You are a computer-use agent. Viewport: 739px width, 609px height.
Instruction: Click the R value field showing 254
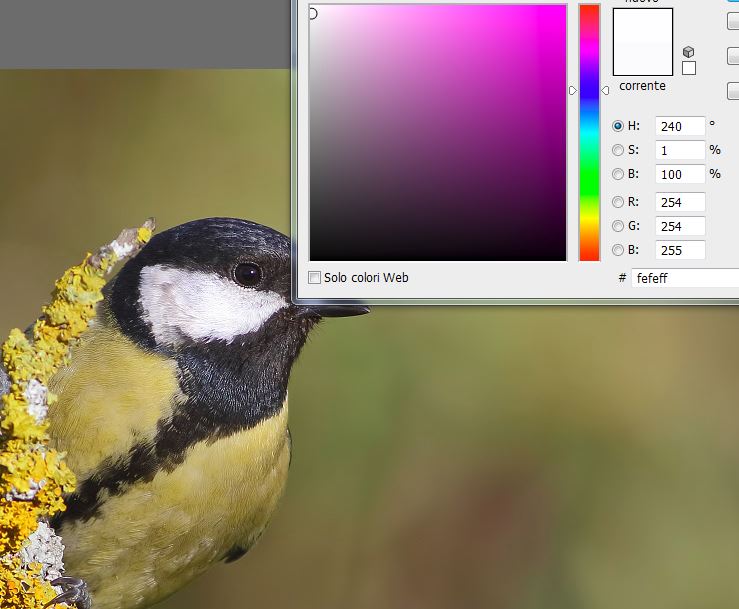(680, 202)
